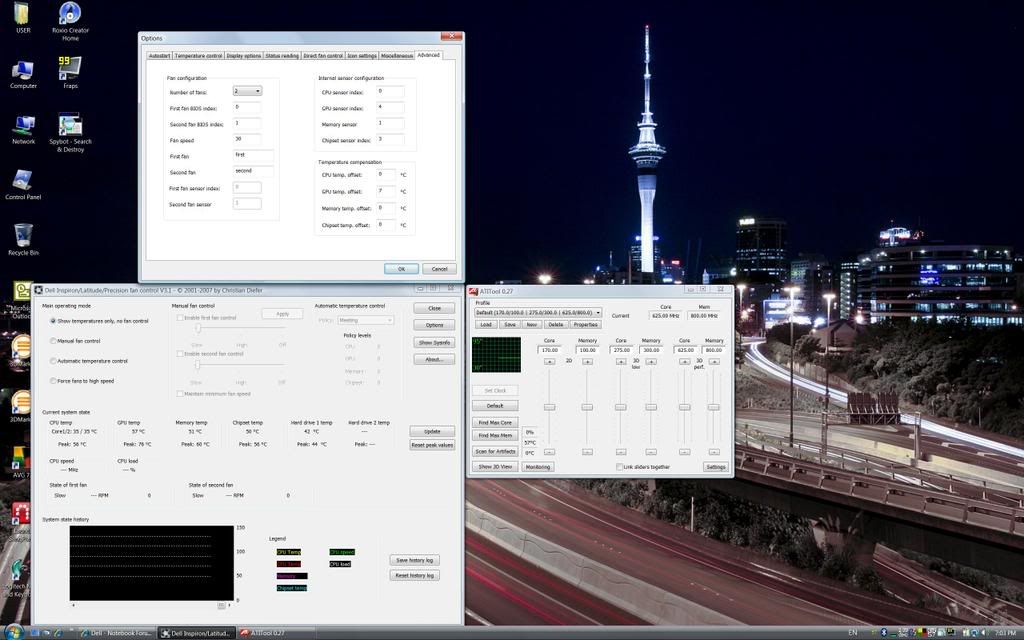Tick 'Maintain minimum fan speed'
This screenshot has width=1024, height=640.
[180, 394]
